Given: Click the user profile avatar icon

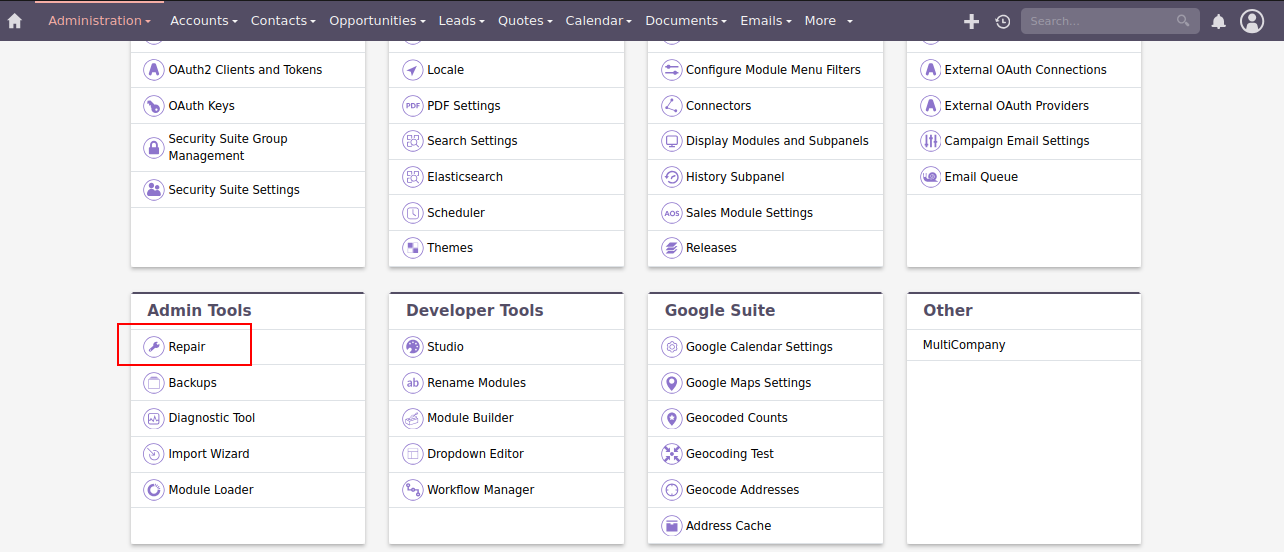Looking at the screenshot, I should click(1252, 21).
